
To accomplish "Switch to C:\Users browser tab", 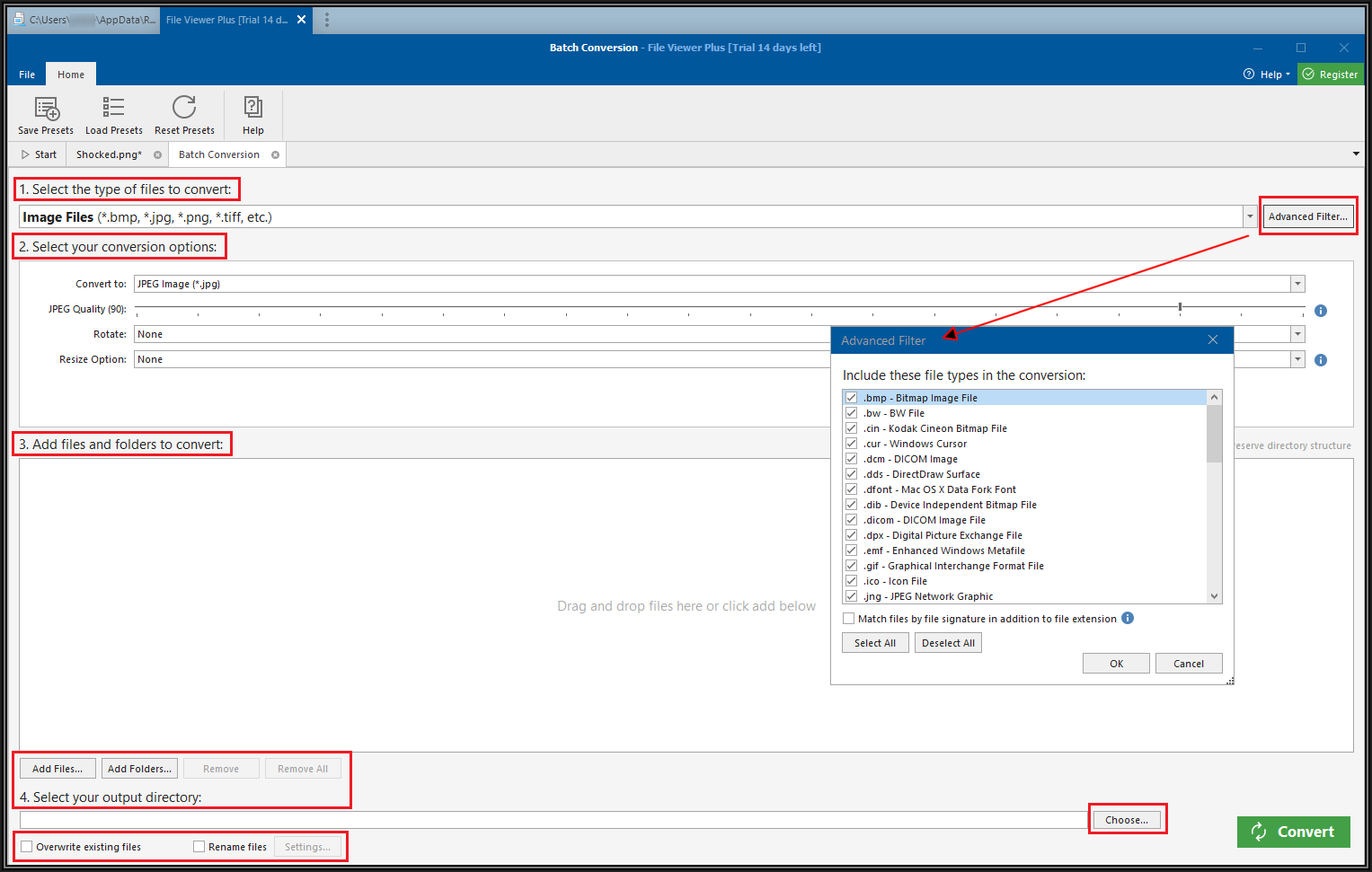I will tap(84, 20).
